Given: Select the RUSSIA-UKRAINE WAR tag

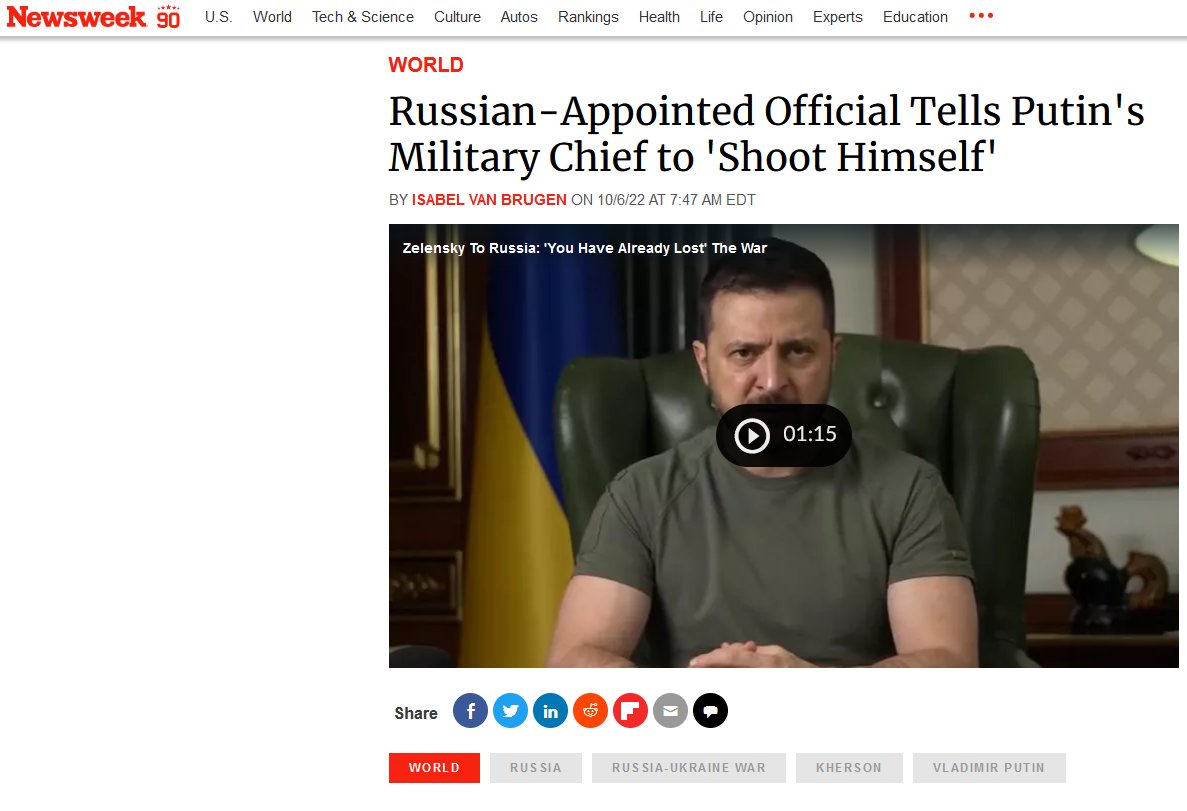Looking at the screenshot, I should (689, 768).
